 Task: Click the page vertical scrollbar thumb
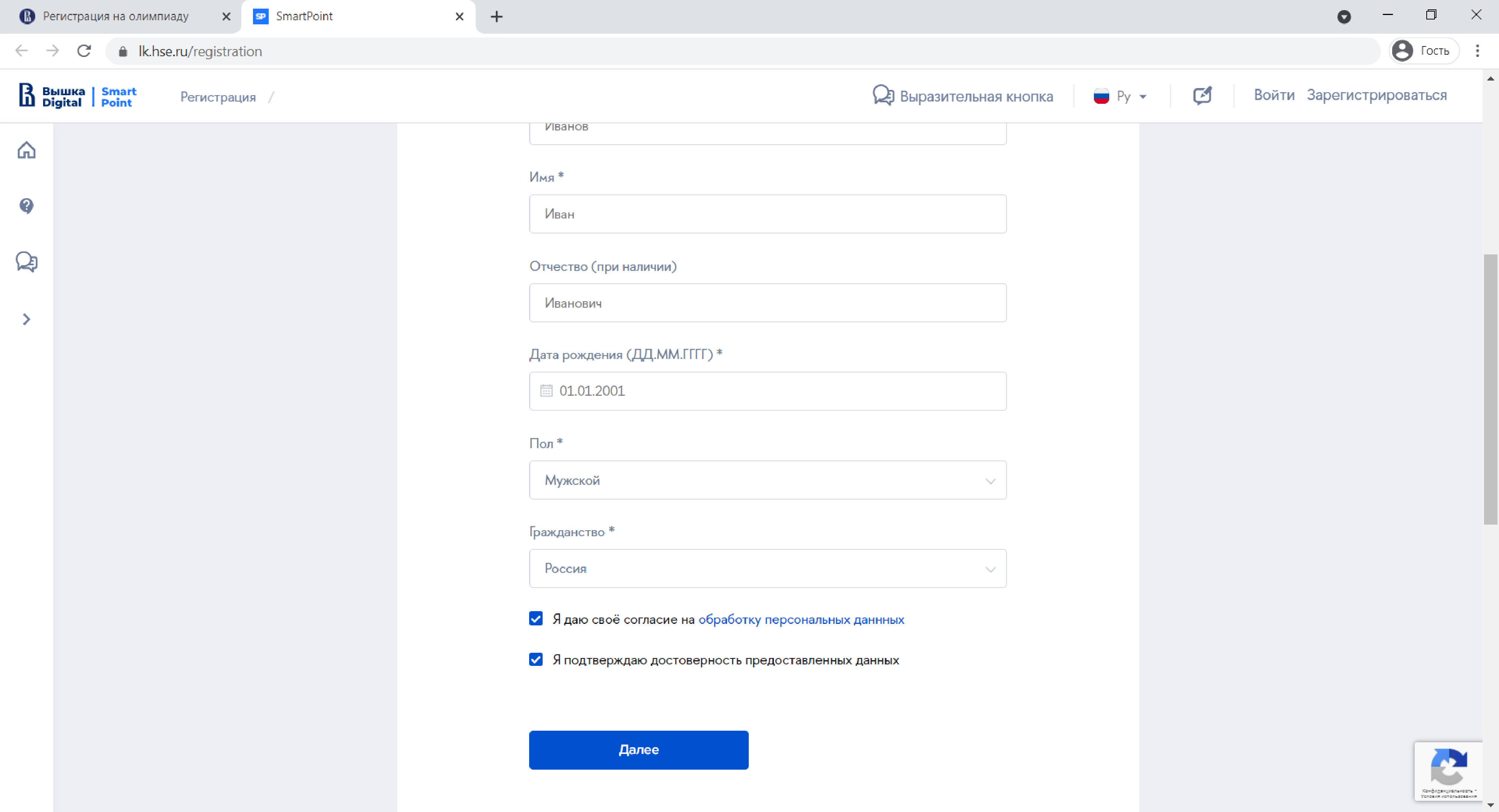pyautogui.click(x=1490, y=389)
